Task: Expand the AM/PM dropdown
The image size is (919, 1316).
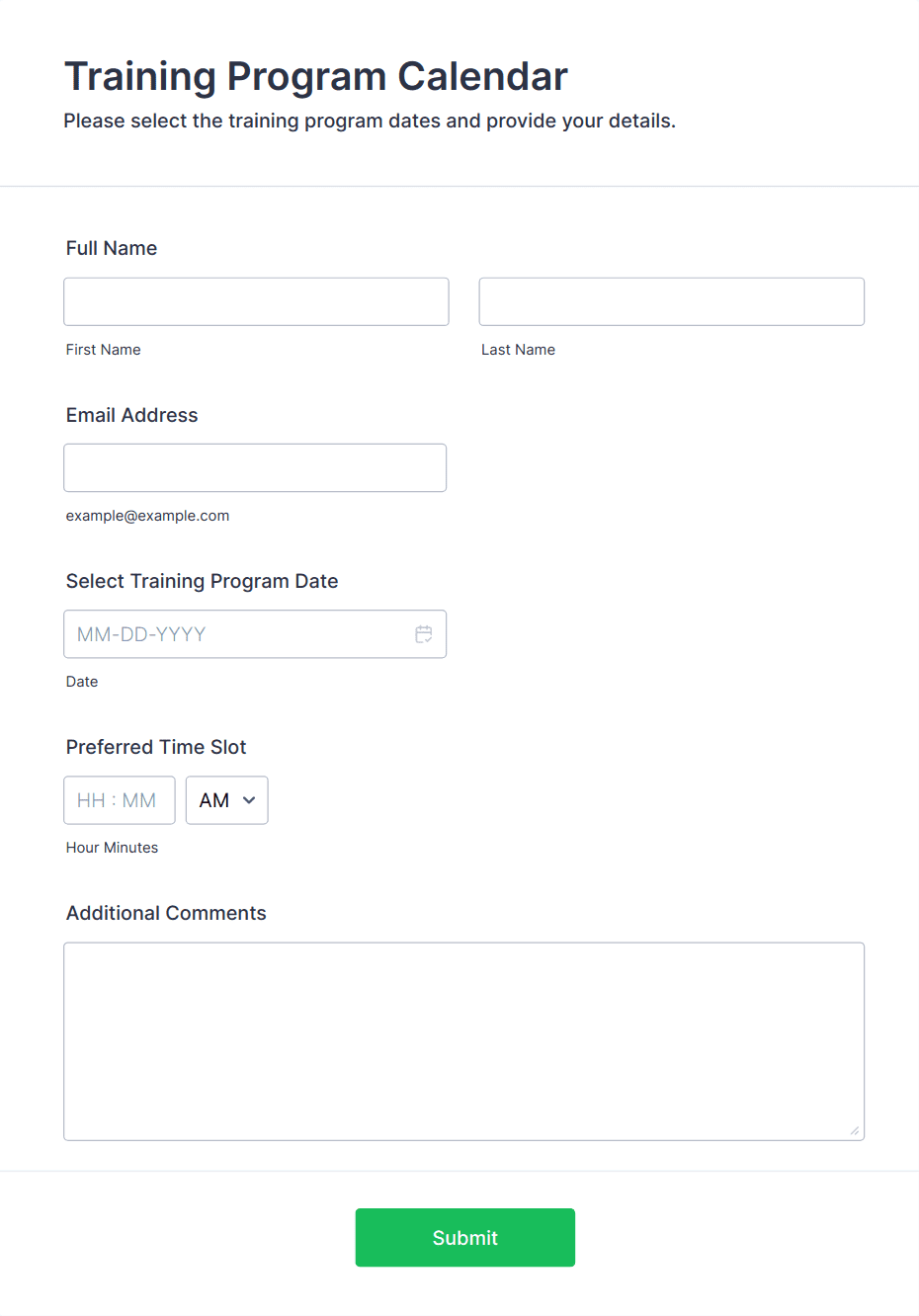Action: (x=227, y=800)
